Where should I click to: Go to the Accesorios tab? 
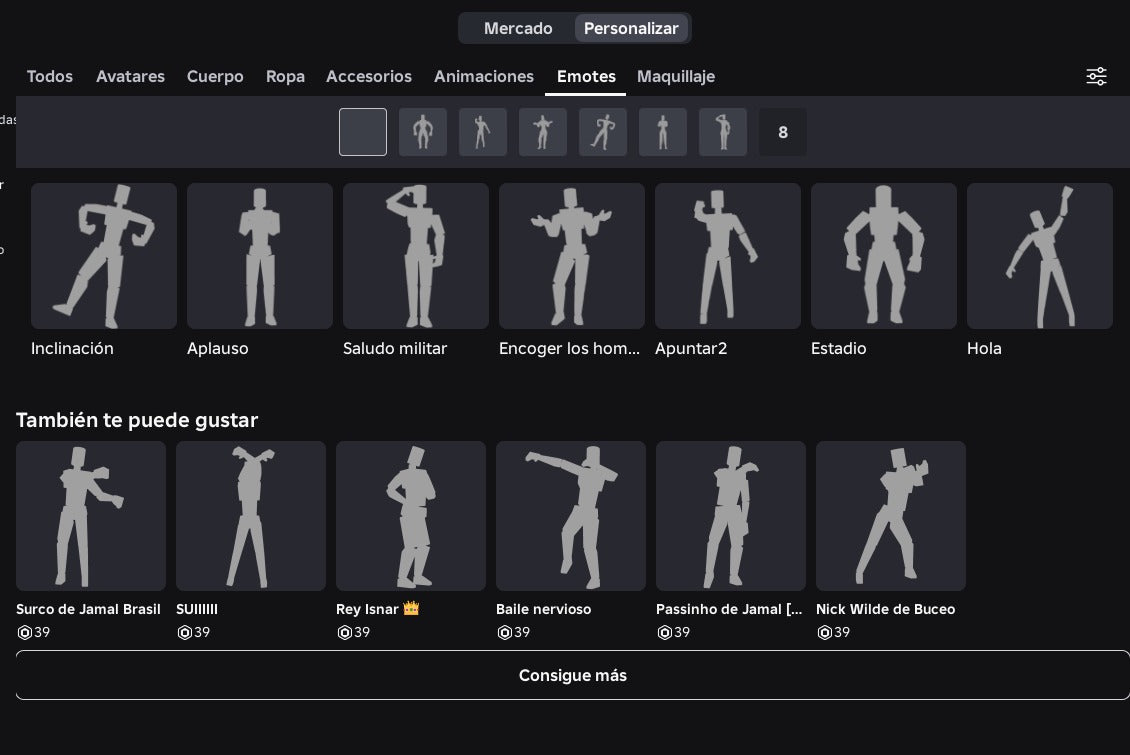tap(368, 76)
